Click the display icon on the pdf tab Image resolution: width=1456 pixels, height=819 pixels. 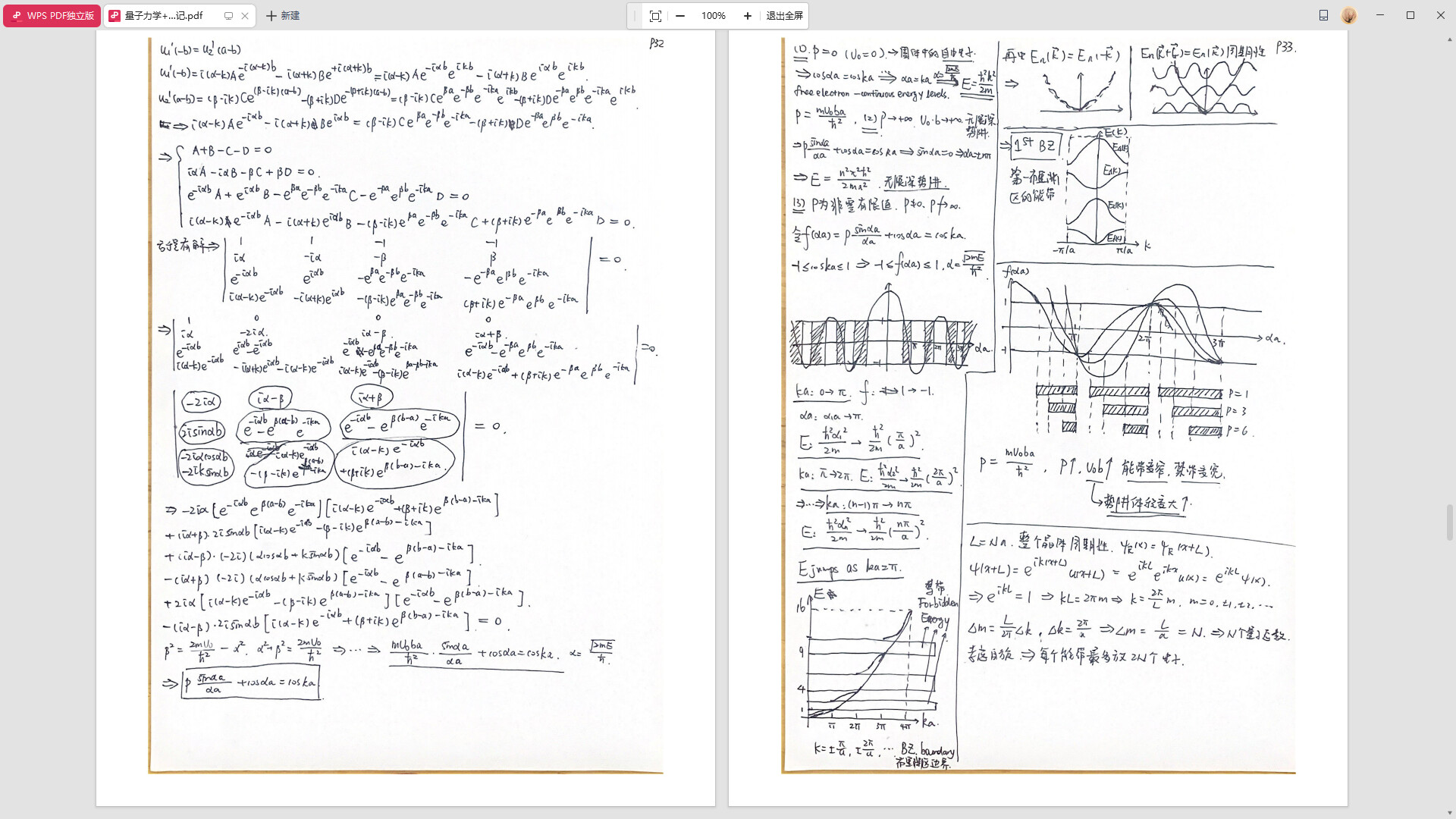[228, 15]
